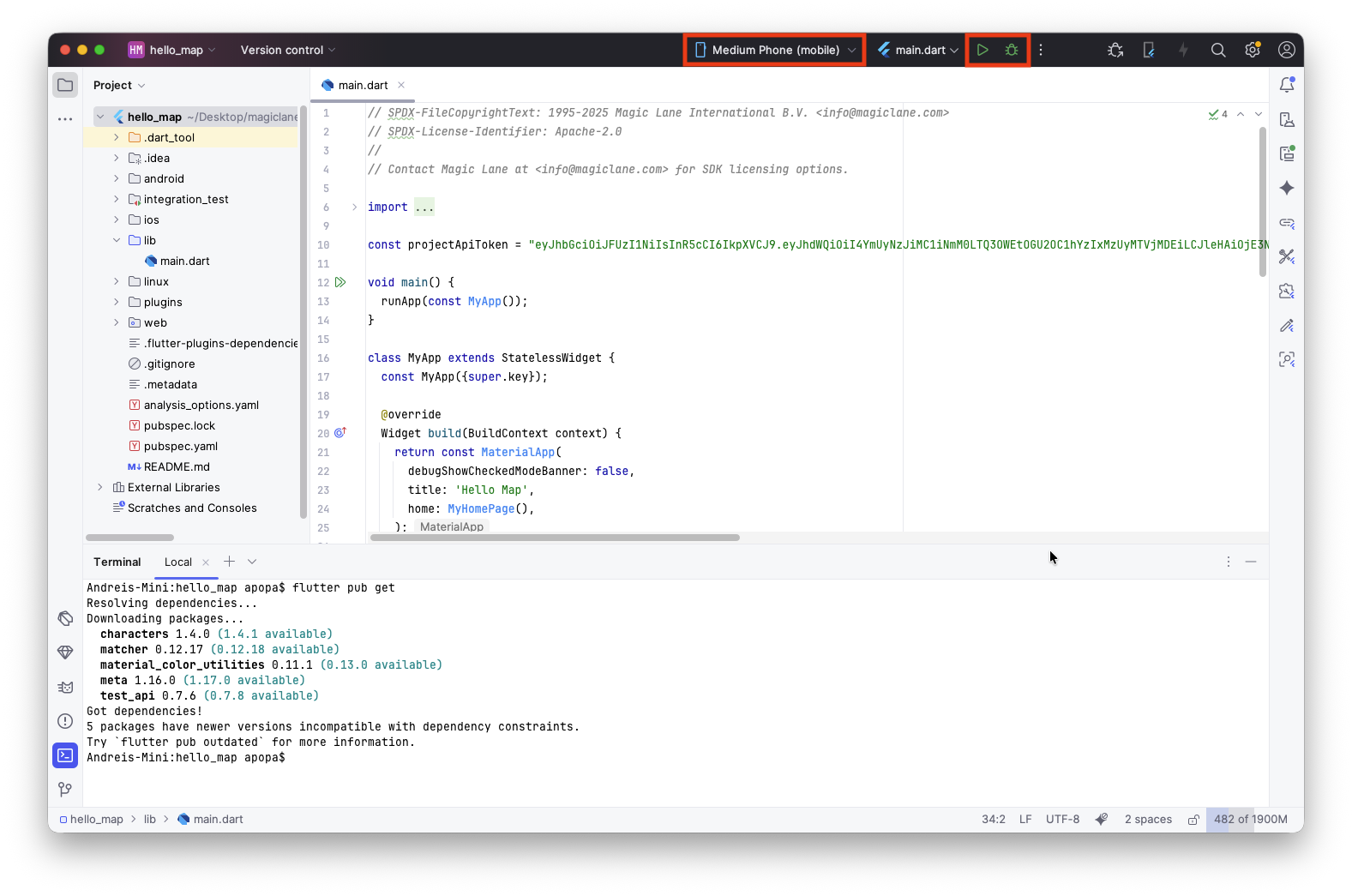Toggle the Terminal tool window button
The width and height of the screenshot is (1352, 896).
[65, 755]
